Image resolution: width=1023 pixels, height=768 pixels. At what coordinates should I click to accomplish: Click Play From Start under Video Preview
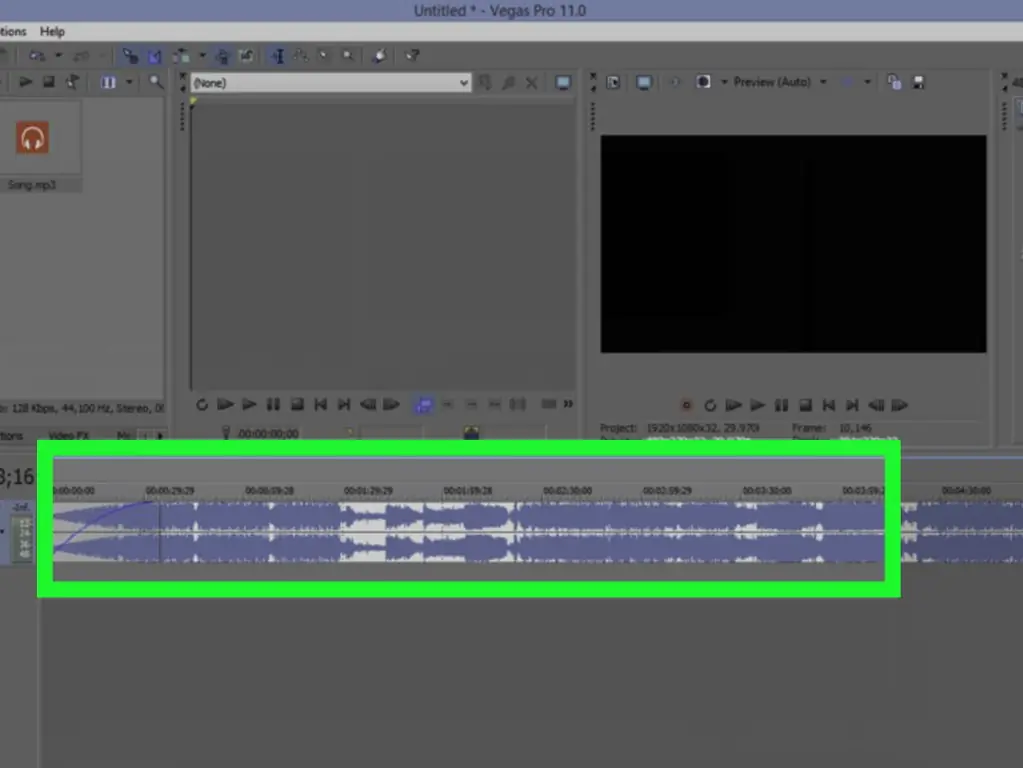(733, 406)
